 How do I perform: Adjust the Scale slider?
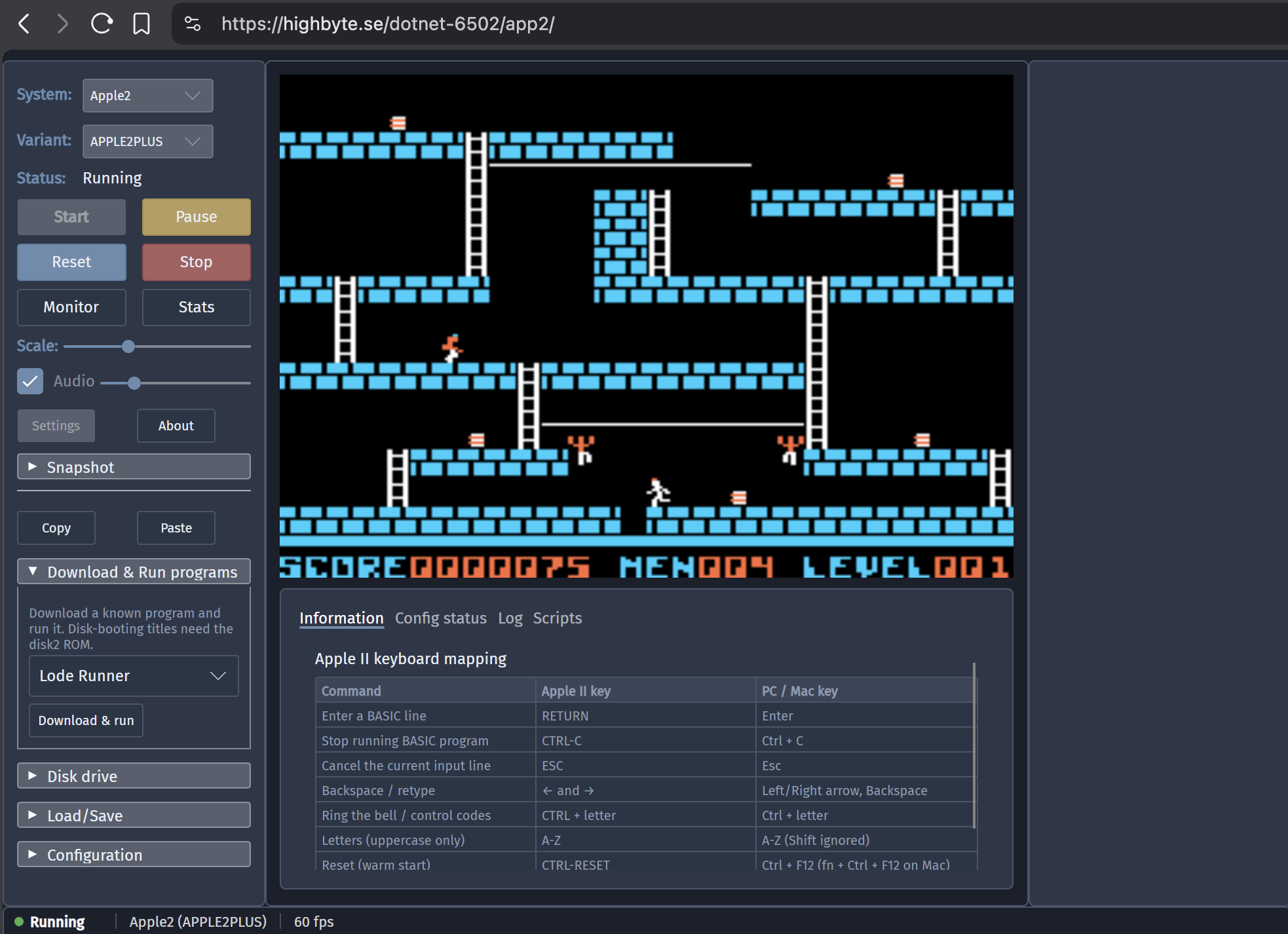157,346
